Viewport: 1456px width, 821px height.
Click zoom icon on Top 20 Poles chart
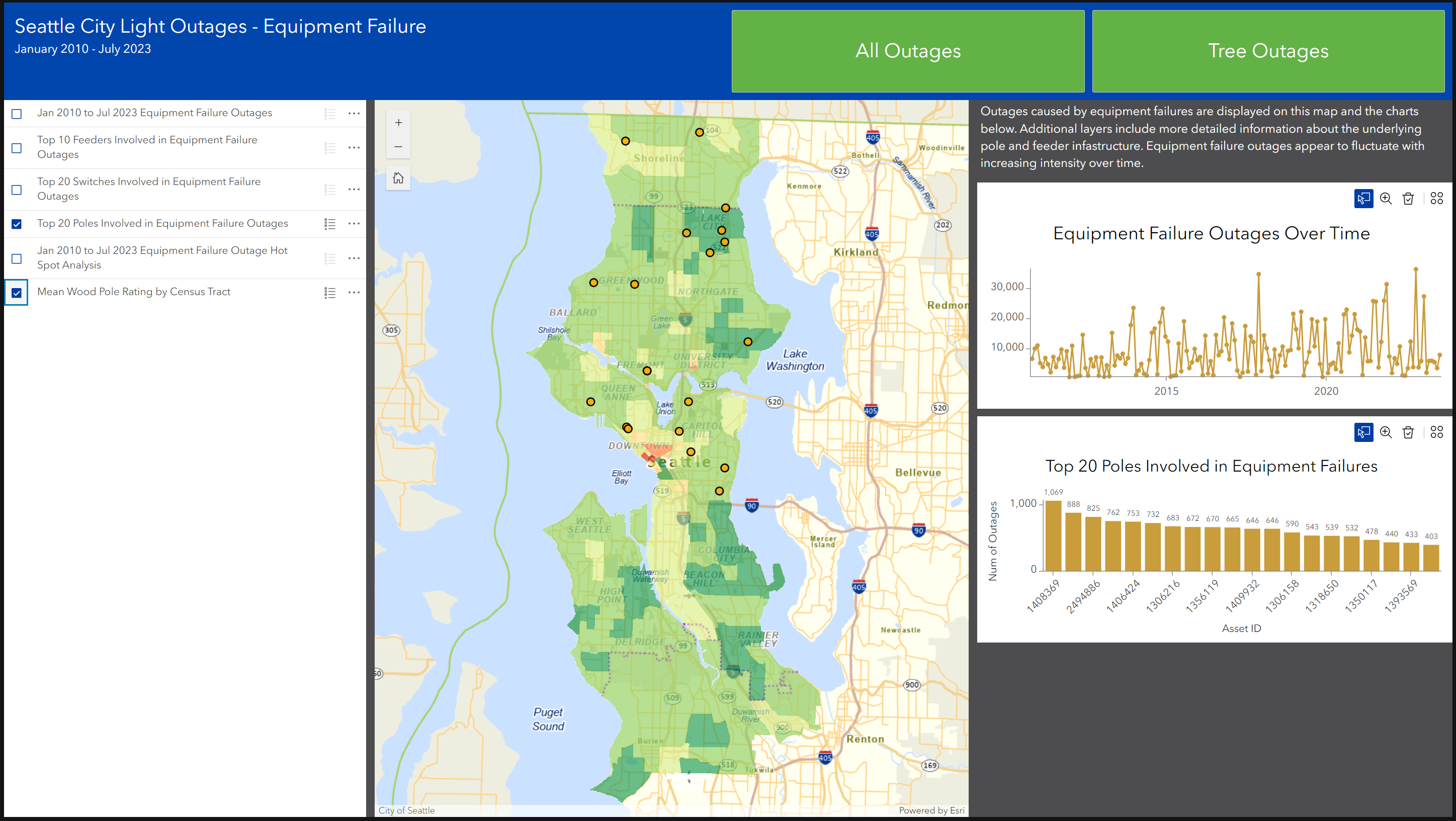tap(1386, 432)
